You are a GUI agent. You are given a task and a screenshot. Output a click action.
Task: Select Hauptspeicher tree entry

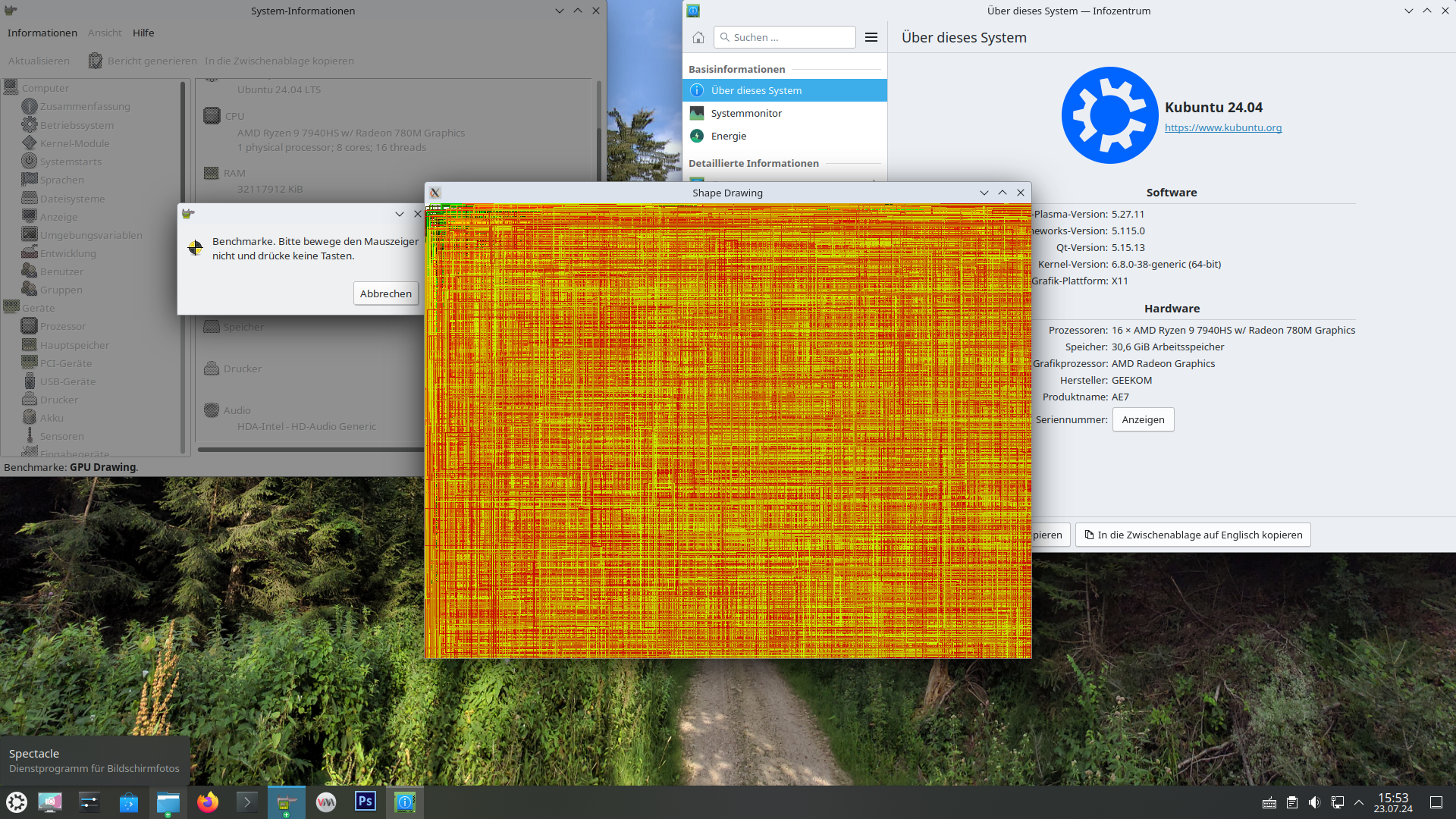tap(74, 345)
